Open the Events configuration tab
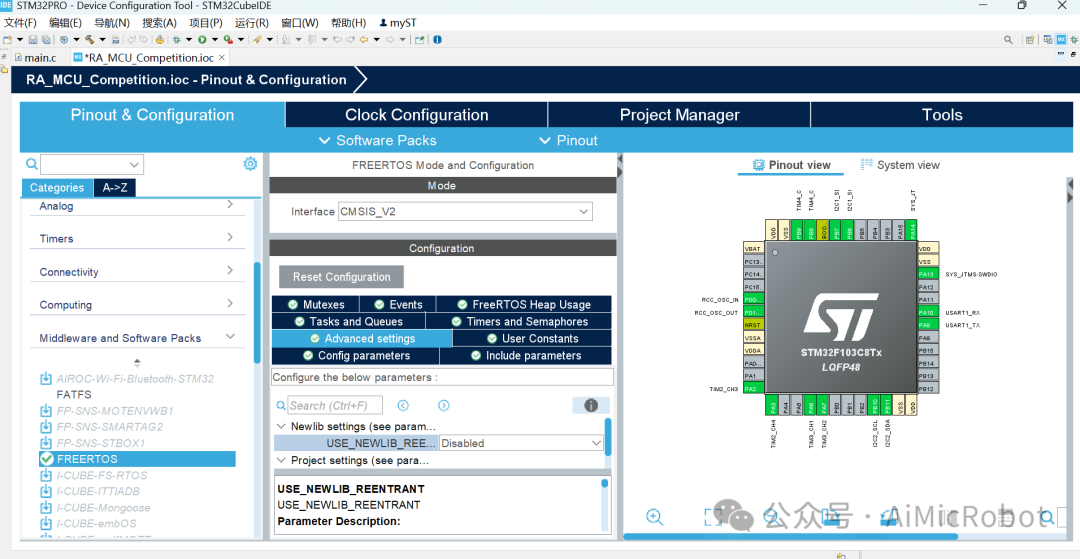This screenshot has height=559, width=1080. [399, 304]
